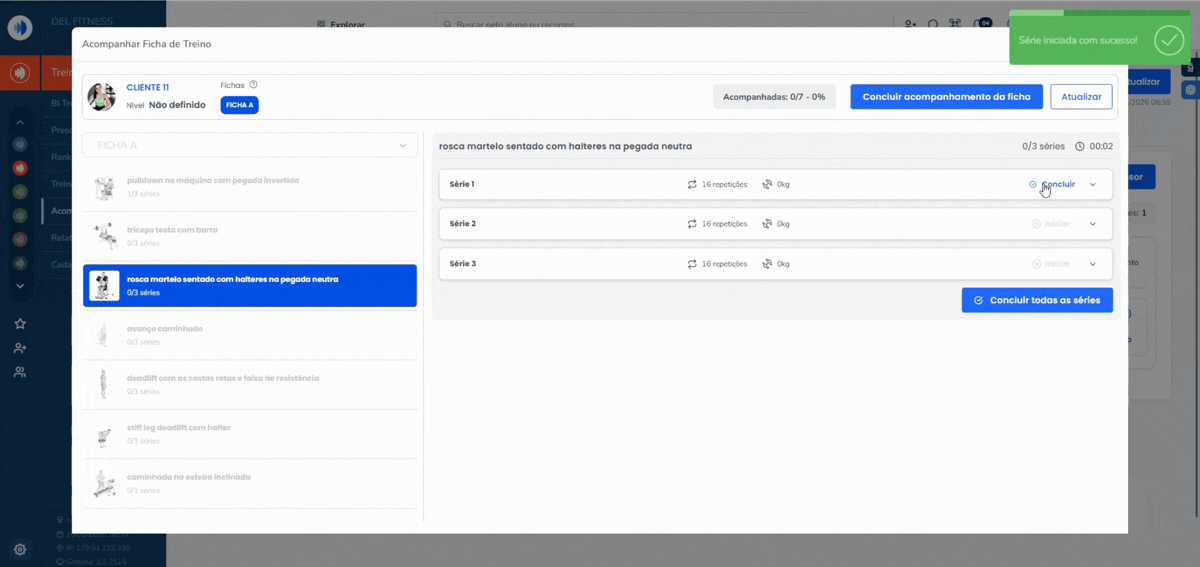This screenshot has width=1200, height=567.
Task: Click Concluir acompanhamento da ficha button
Action: coord(946,97)
